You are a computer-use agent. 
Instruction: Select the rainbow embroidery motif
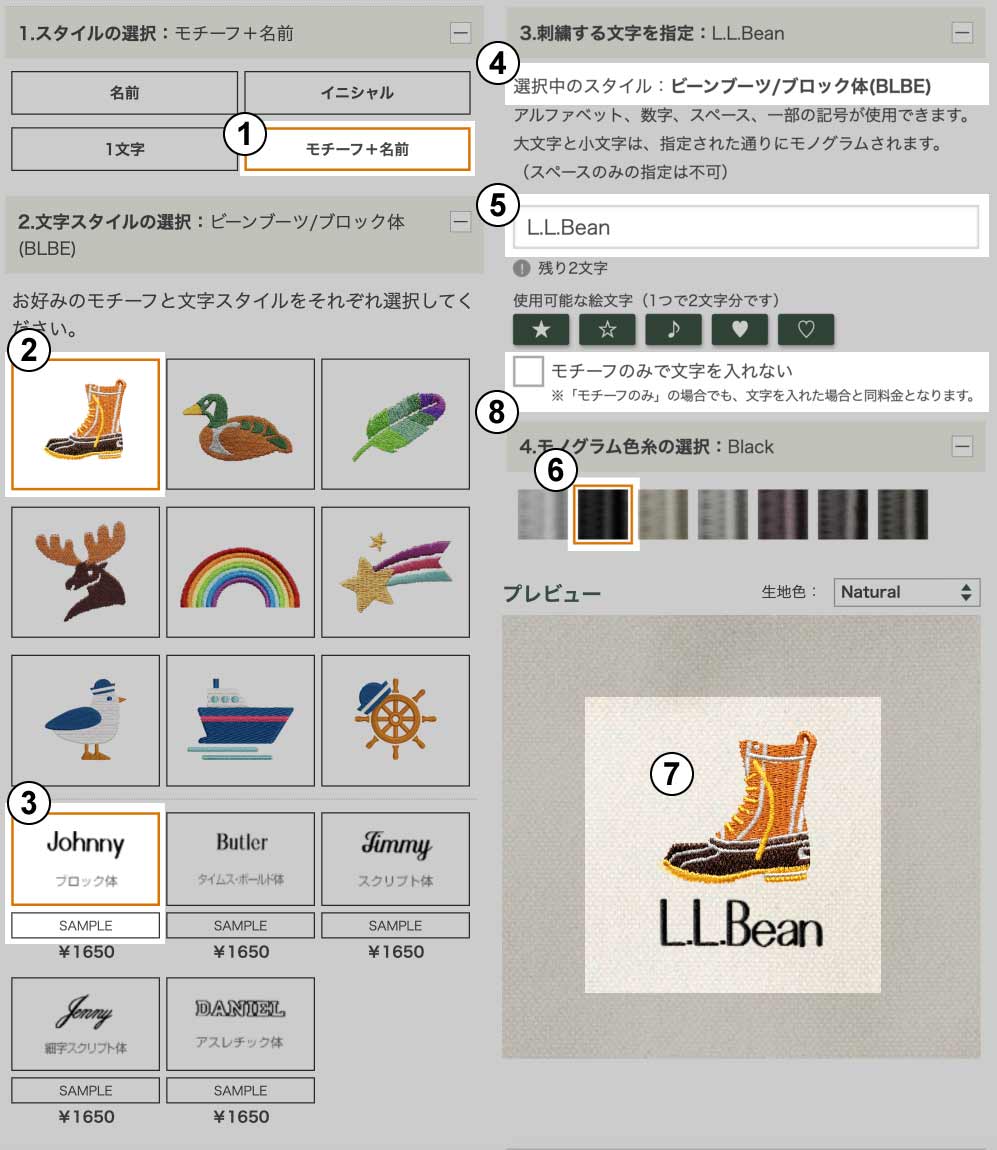(241, 572)
